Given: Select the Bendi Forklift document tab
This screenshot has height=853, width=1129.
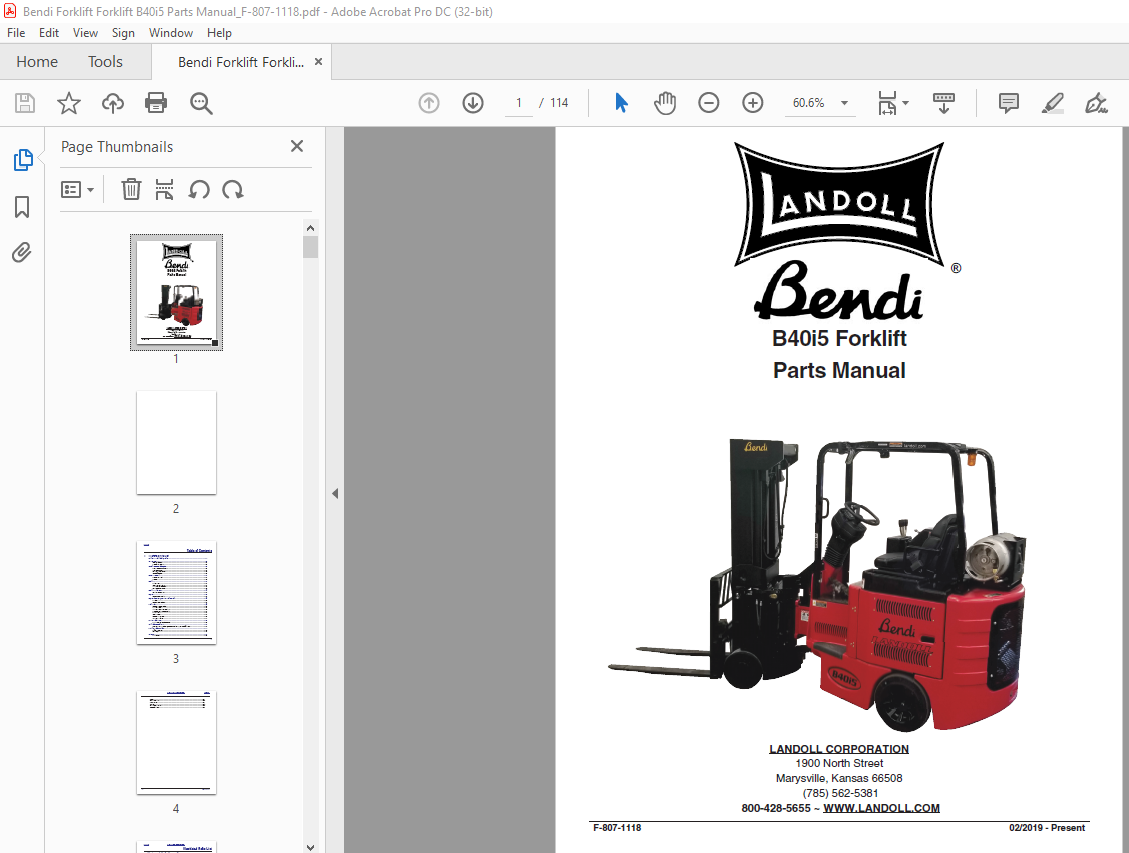Looking at the screenshot, I should click(240, 62).
